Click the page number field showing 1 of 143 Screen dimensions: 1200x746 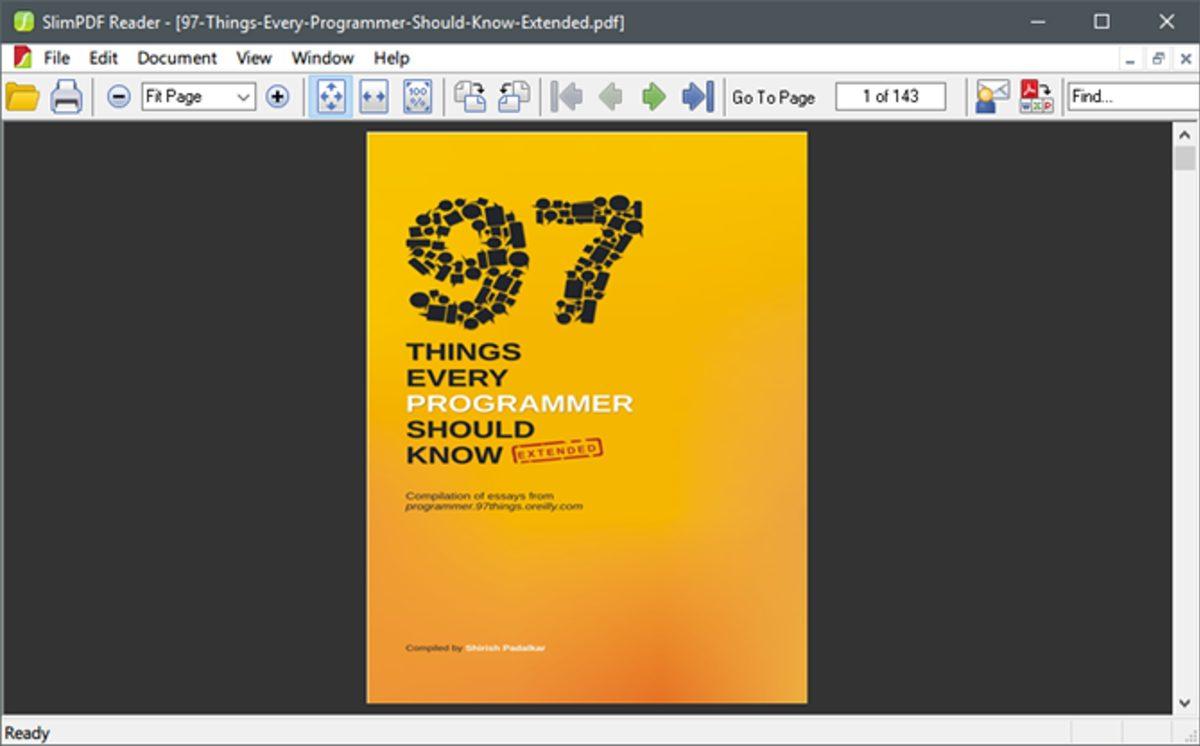click(x=890, y=97)
